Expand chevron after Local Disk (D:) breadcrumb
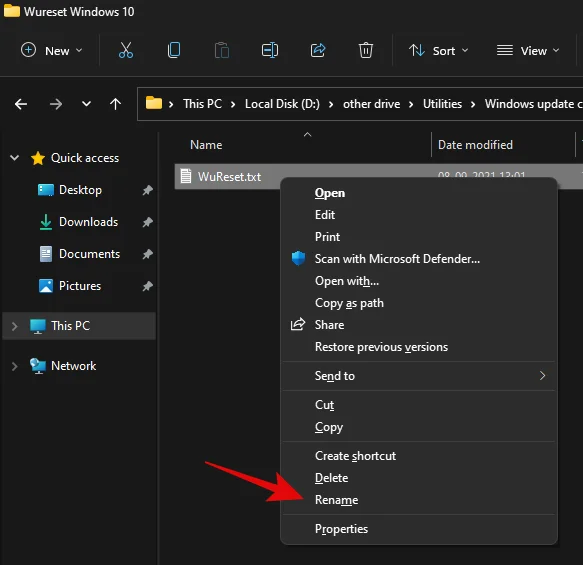583x565 pixels. coord(331,104)
